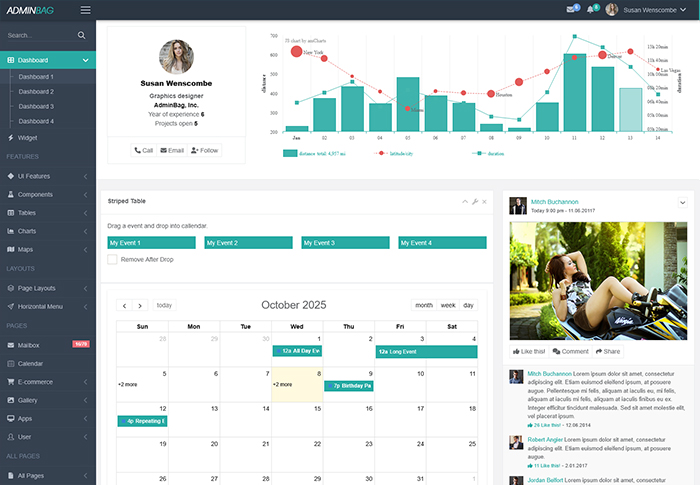Image resolution: width=700 pixels, height=485 pixels.
Task: Open the bell alerts icon
Action: (x=591, y=10)
